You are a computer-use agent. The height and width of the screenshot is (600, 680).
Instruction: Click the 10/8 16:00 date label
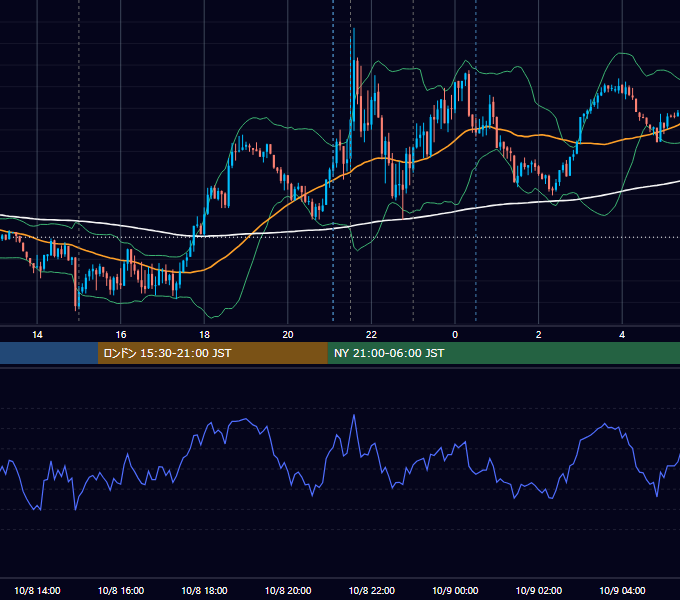121,590
